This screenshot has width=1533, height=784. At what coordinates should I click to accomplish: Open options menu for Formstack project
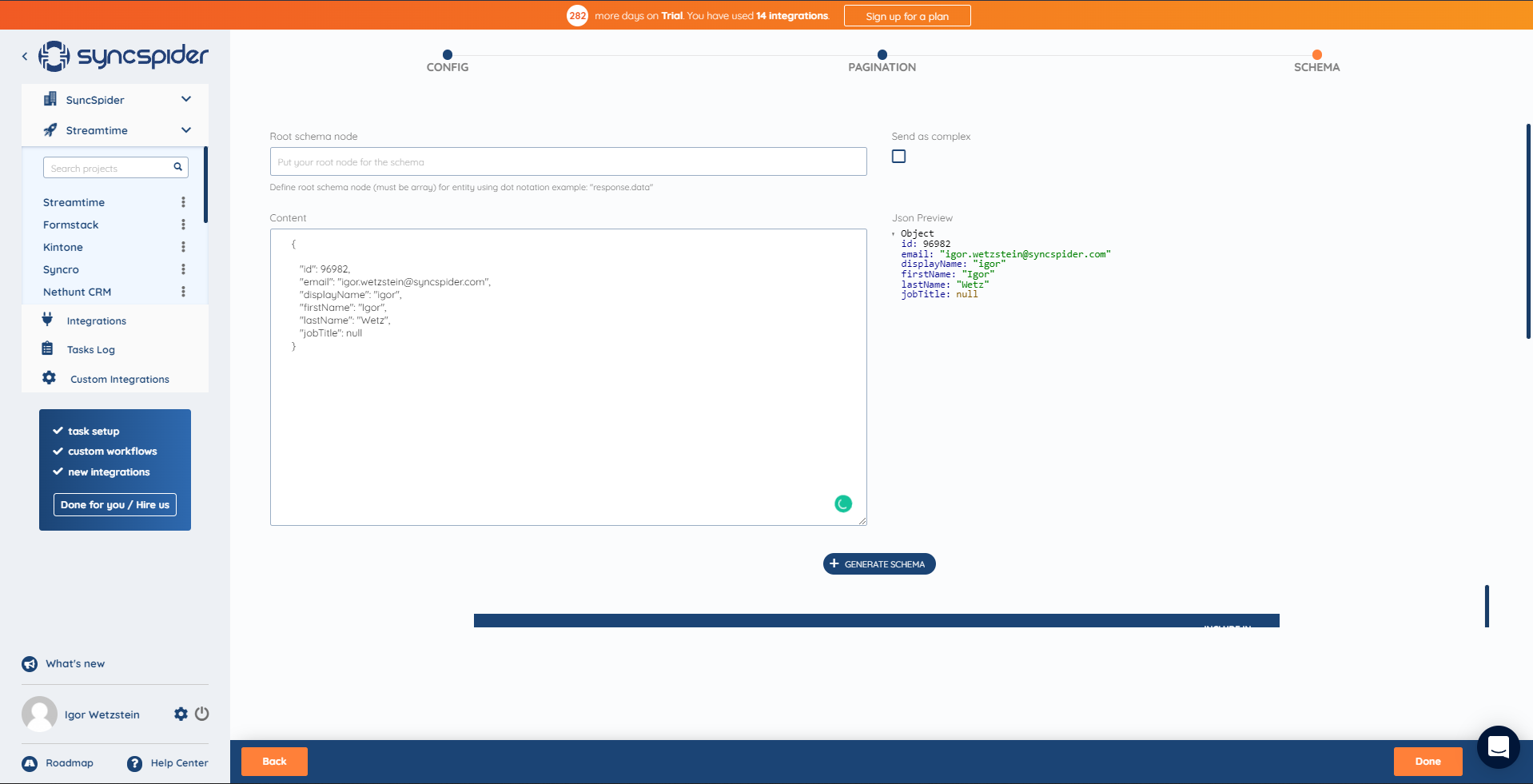[x=183, y=225]
